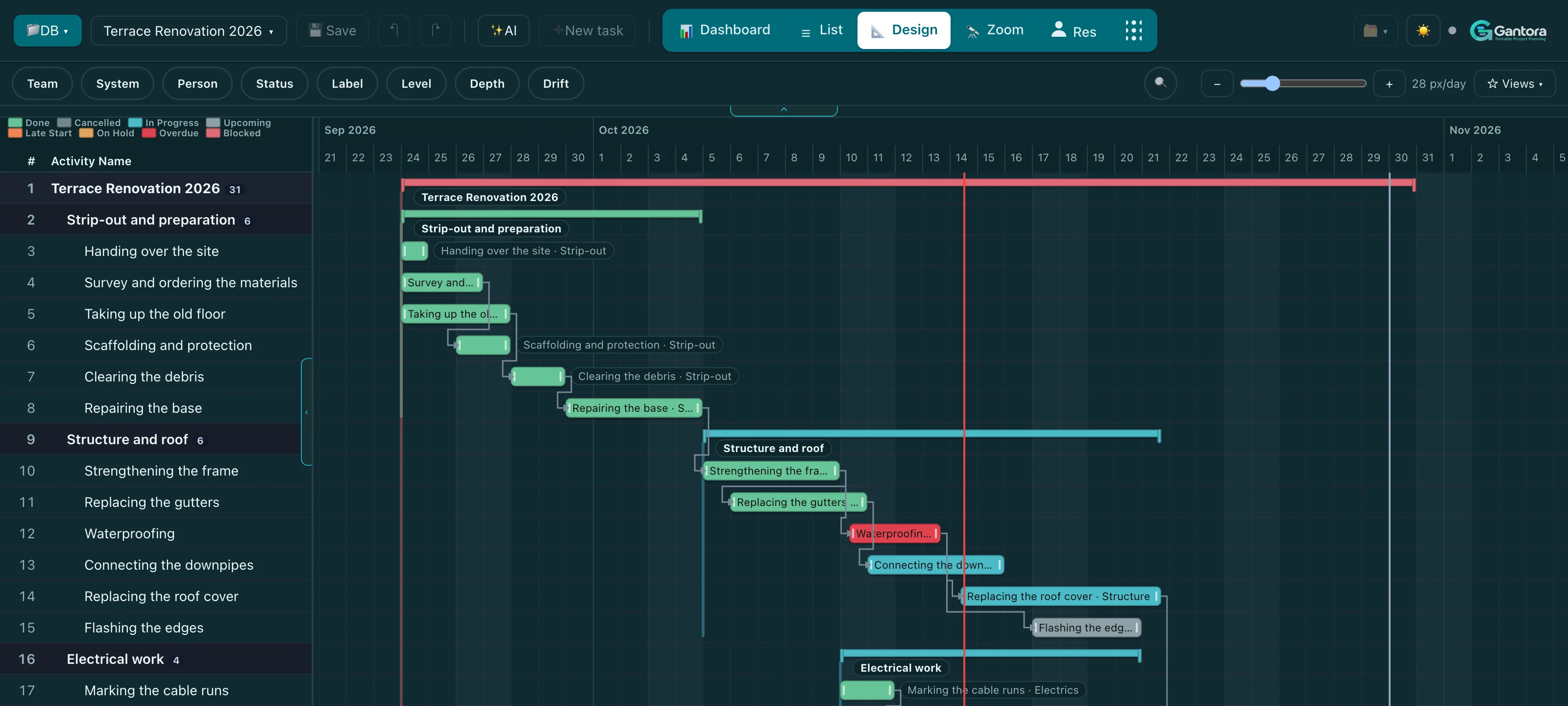Open the DB database menu
Image resolution: width=1568 pixels, height=706 pixels.
click(x=48, y=30)
